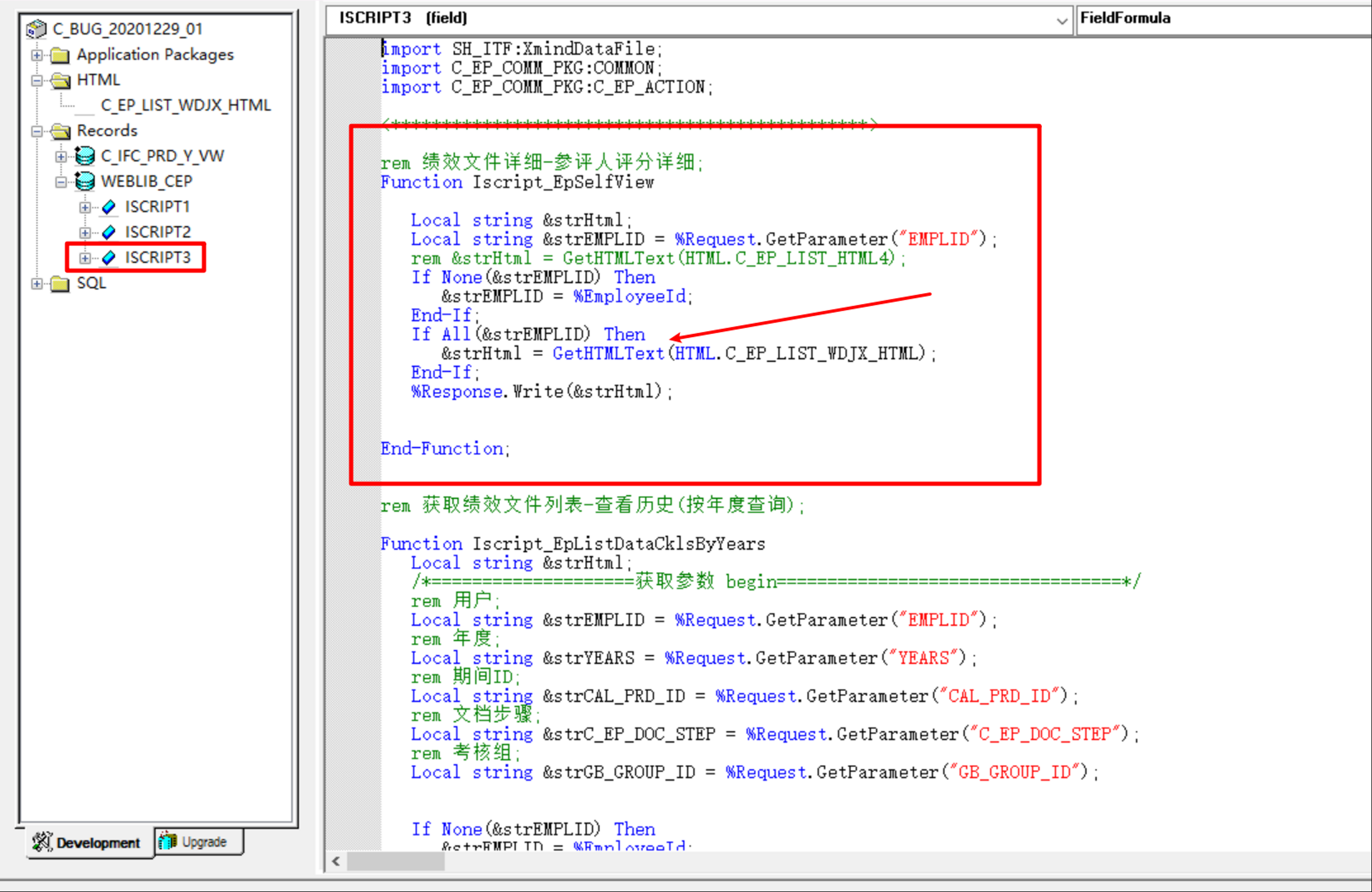The image size is (1372, 892).
Task: Select C_EP_LIST_WDJX_HTML in the tree
Action: click(185, 105)
